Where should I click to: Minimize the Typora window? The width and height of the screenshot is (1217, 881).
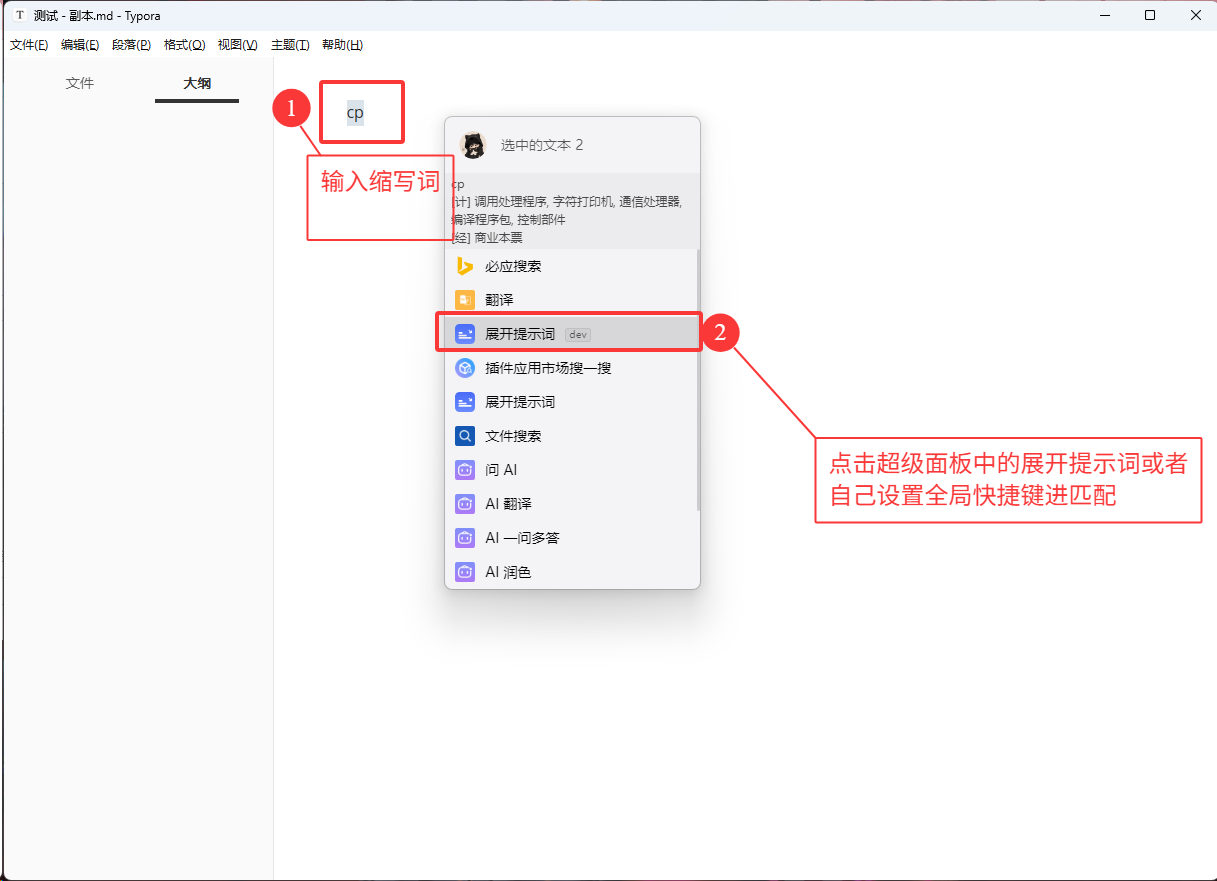pos(1105,15)
